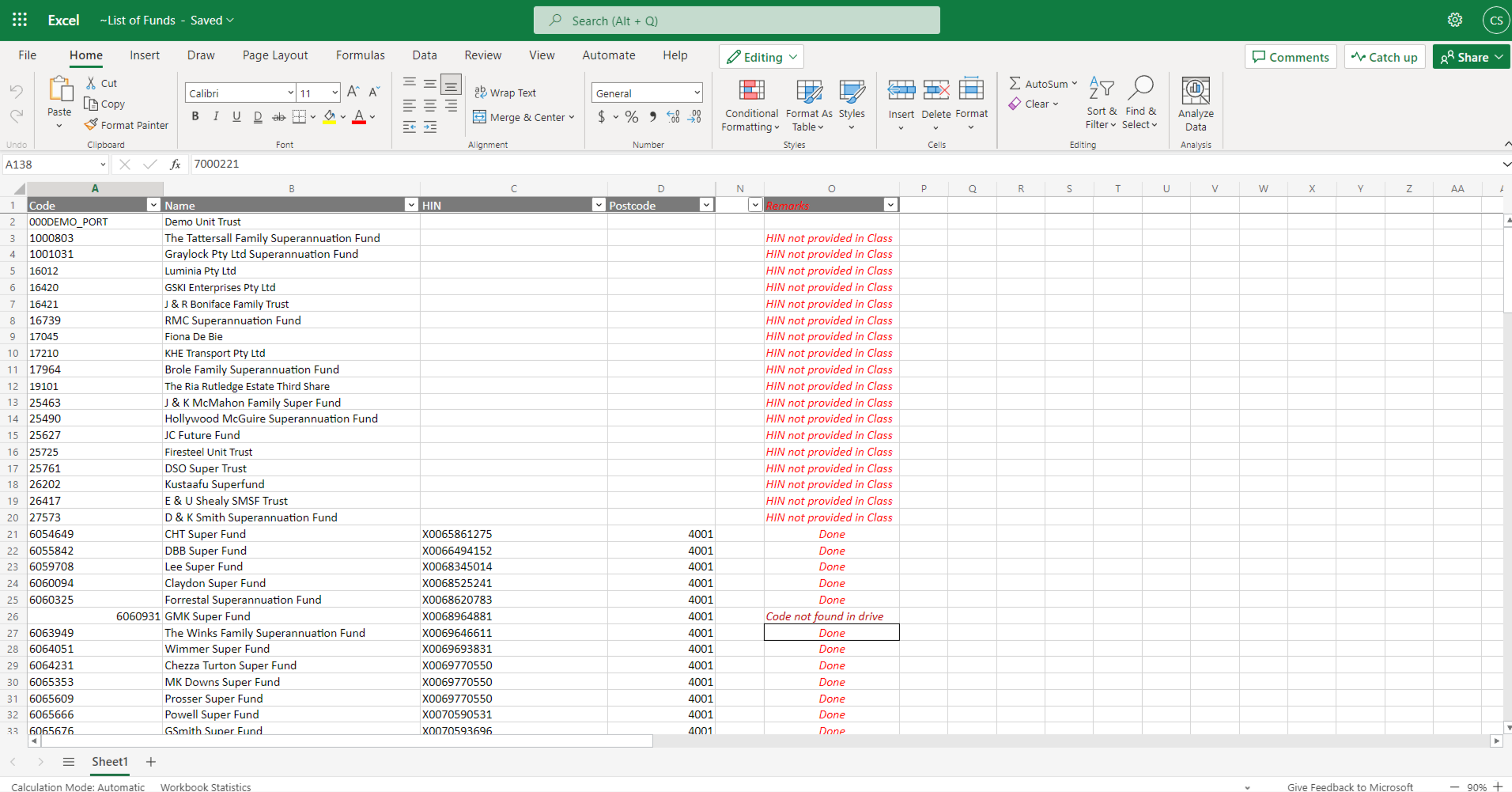The width and height of the screenshot is (1512, 792).
Task: Click the Comments button
Action: coord(1291,57)
